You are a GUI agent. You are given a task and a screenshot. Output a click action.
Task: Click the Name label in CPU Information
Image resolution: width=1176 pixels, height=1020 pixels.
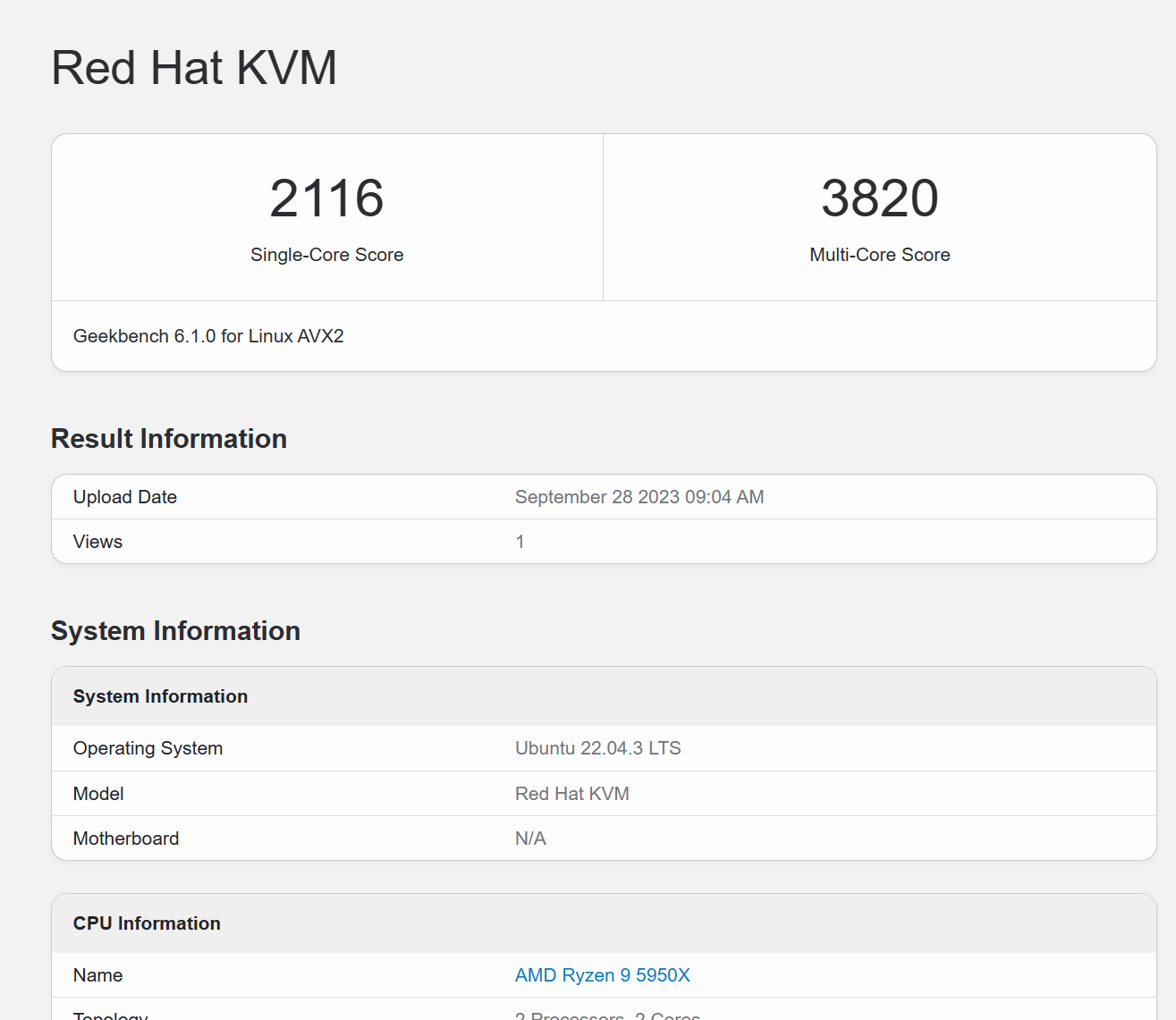[x=97, y=975]
